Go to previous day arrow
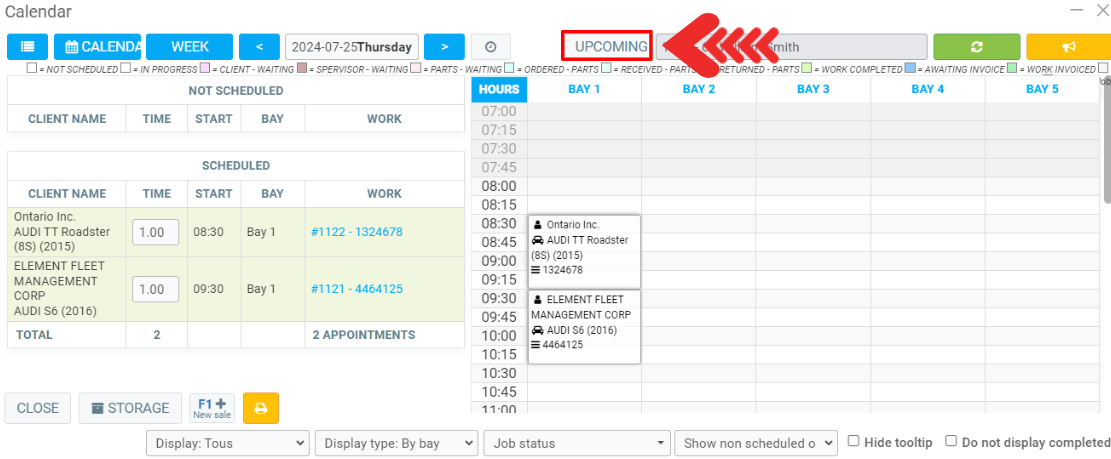 click(x=259, y=47)
